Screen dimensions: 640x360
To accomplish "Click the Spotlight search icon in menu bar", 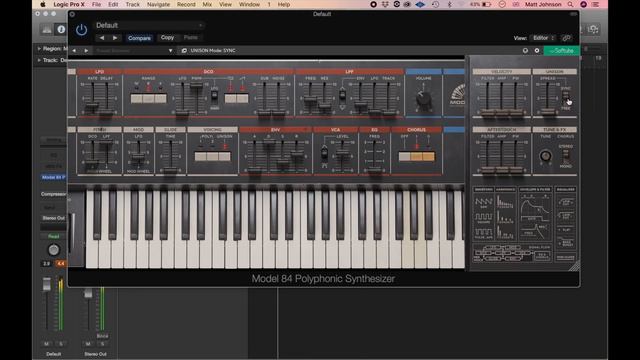I will point(570,4).
